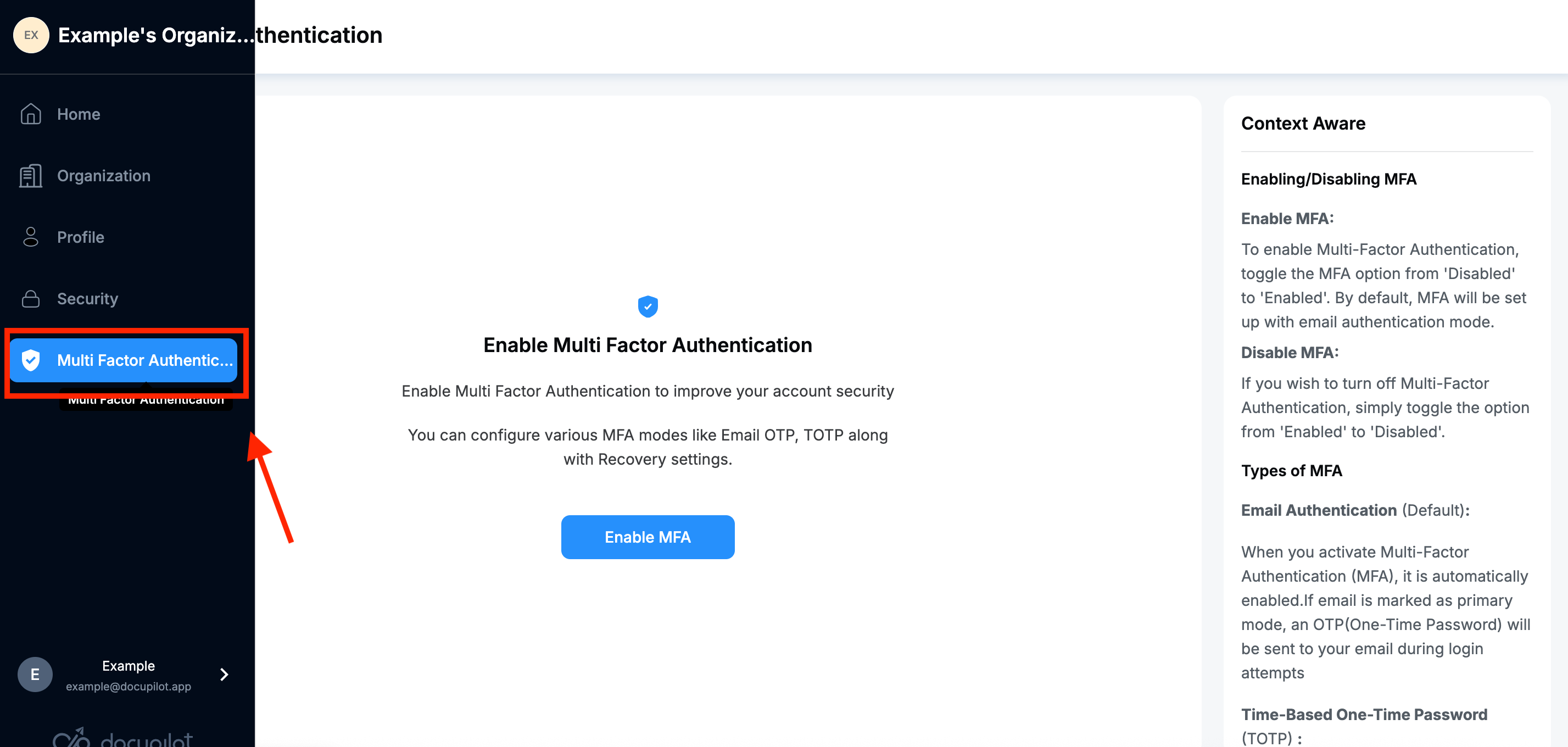1568x747 pixels.
Task: Open the Security settings page
Action: pos(87,299)
